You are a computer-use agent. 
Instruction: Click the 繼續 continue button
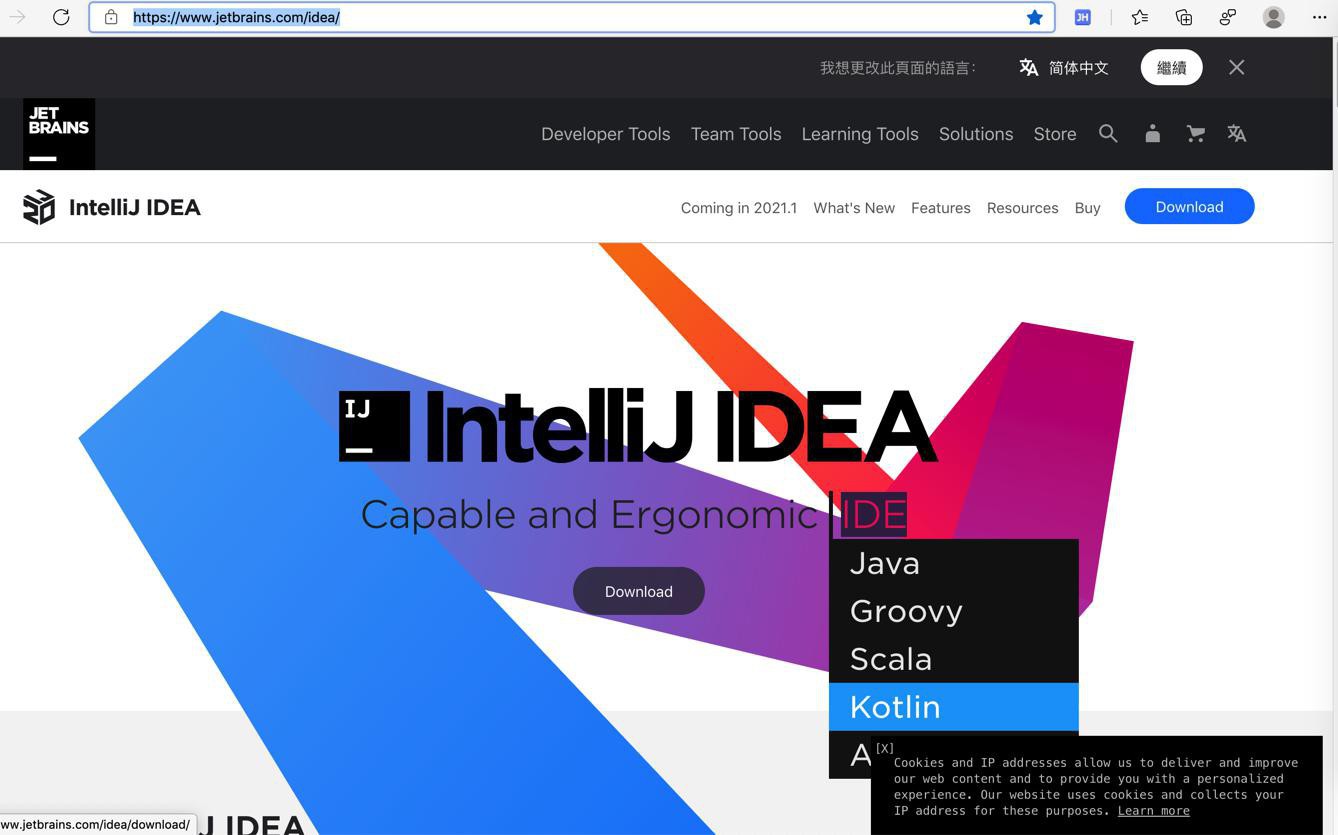point(1171,67)
